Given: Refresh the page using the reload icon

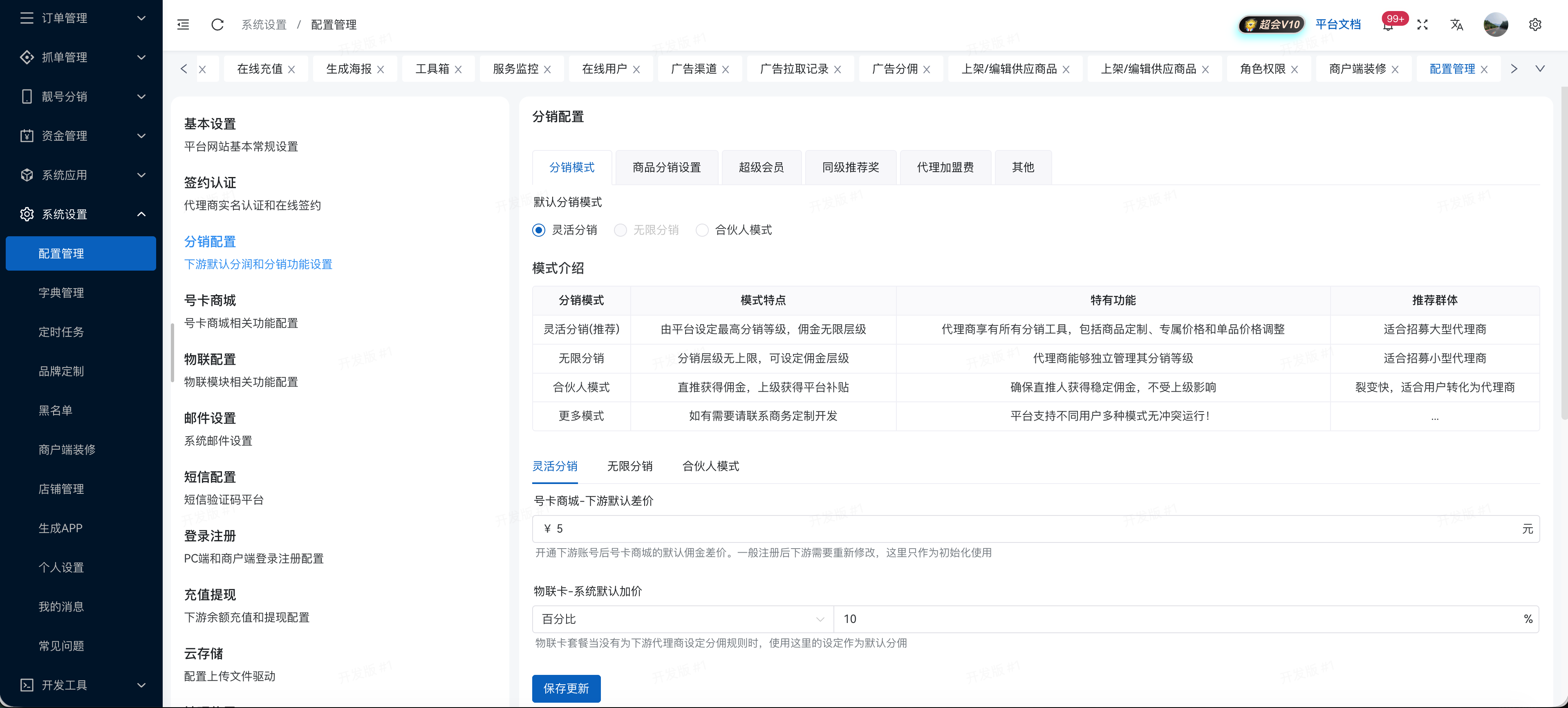Looking at the screenshot, I should (x=217, y=25).
